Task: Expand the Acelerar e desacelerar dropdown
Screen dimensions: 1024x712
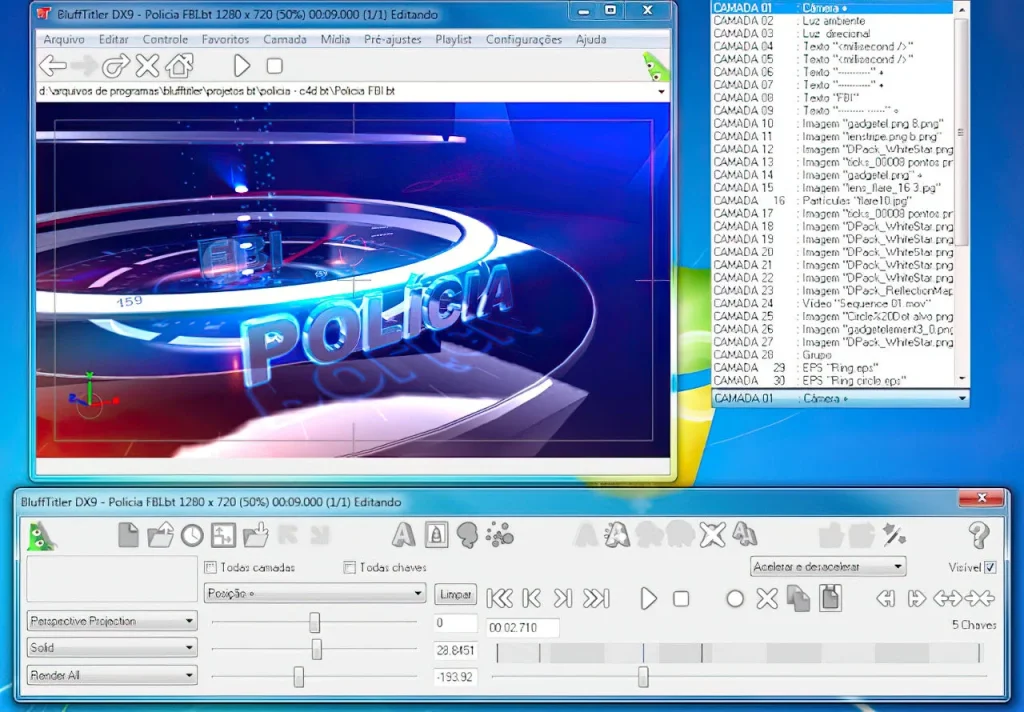Action: 828,567
